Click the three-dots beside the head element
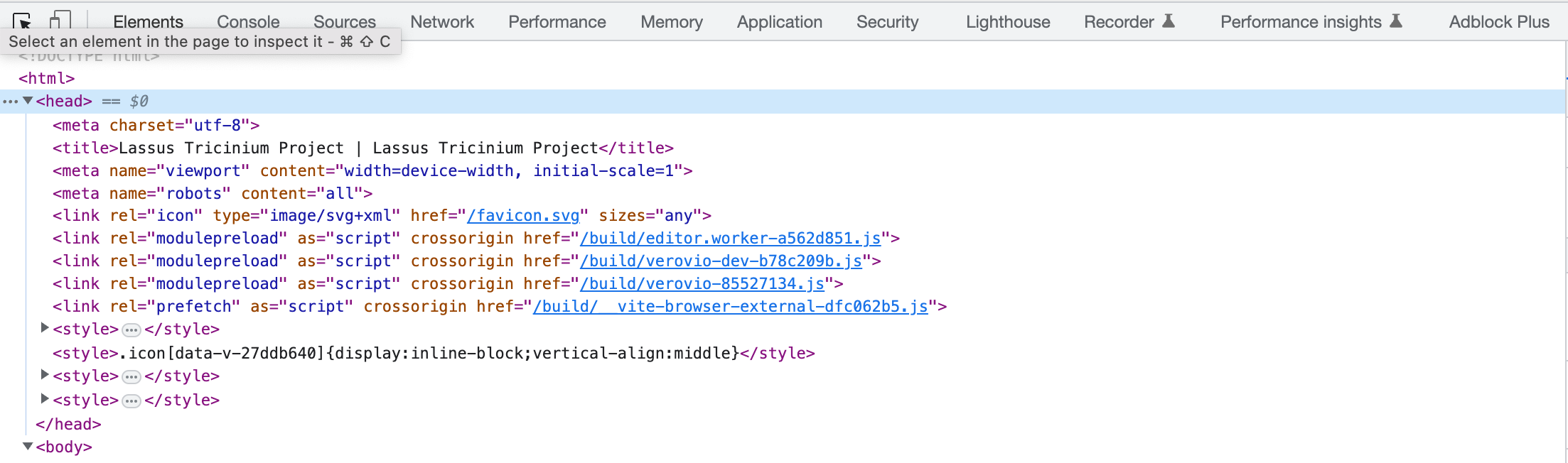 (x=10, y=102)
